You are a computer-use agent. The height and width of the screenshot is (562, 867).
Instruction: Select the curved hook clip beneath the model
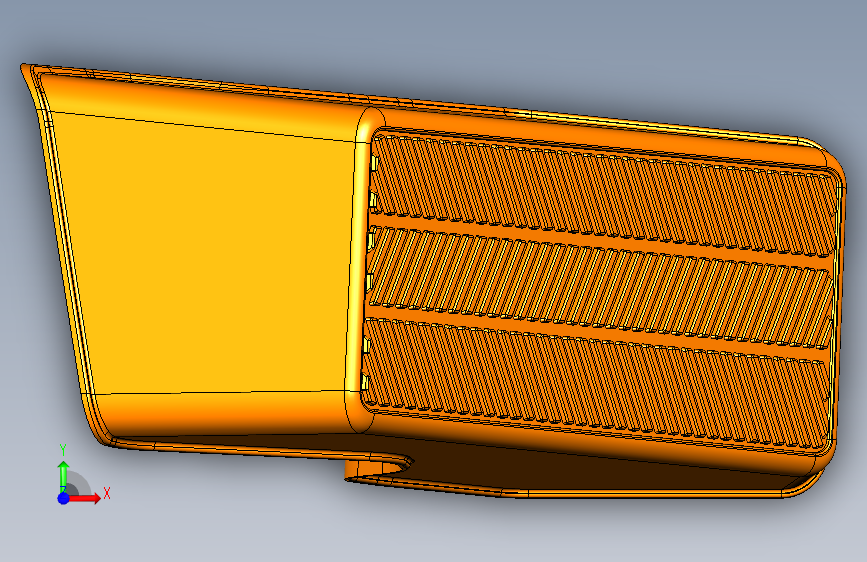click(x=380, y=468)
